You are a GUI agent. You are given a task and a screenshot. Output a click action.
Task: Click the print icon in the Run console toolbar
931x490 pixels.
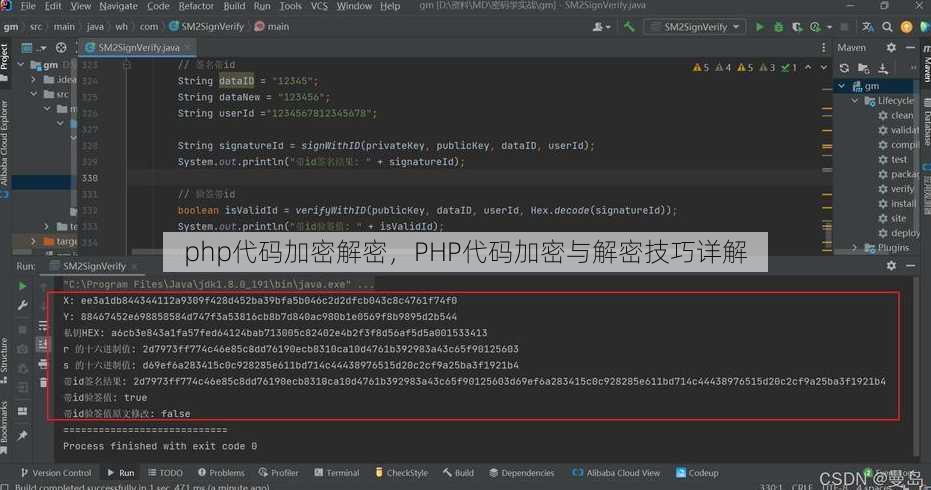43,363
